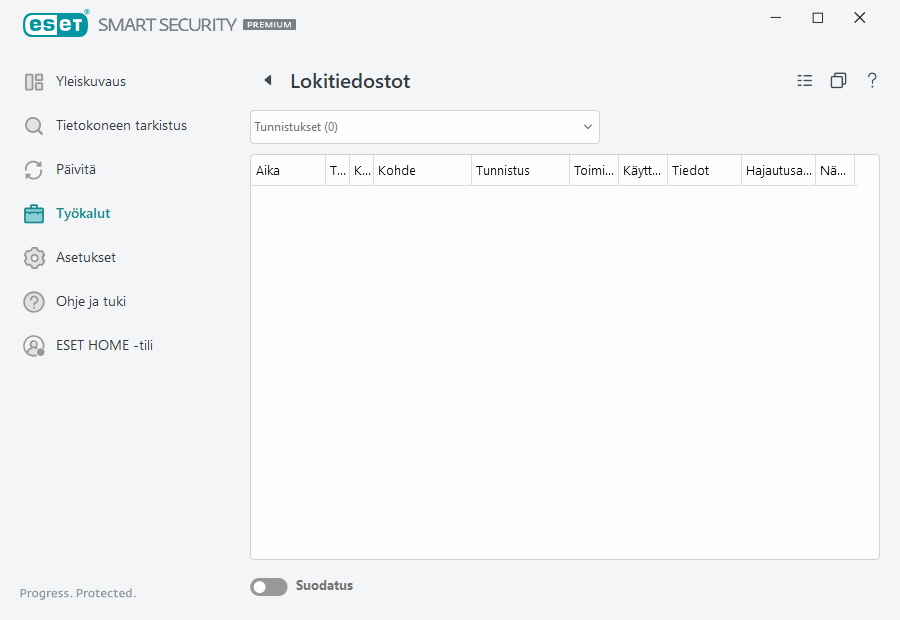
Task: Open contextual help via the ? icon
Action: coord(872,80)
